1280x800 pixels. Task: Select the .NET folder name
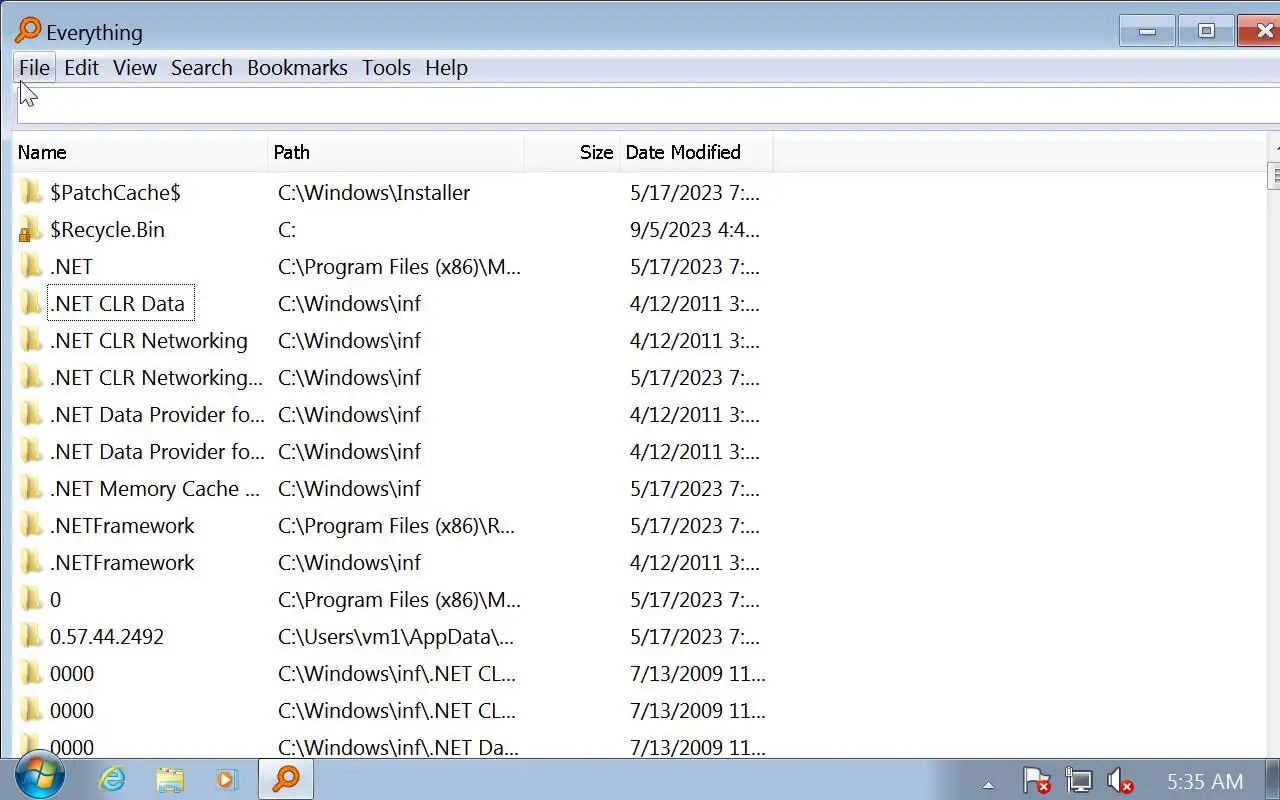(x=71, y=267)
